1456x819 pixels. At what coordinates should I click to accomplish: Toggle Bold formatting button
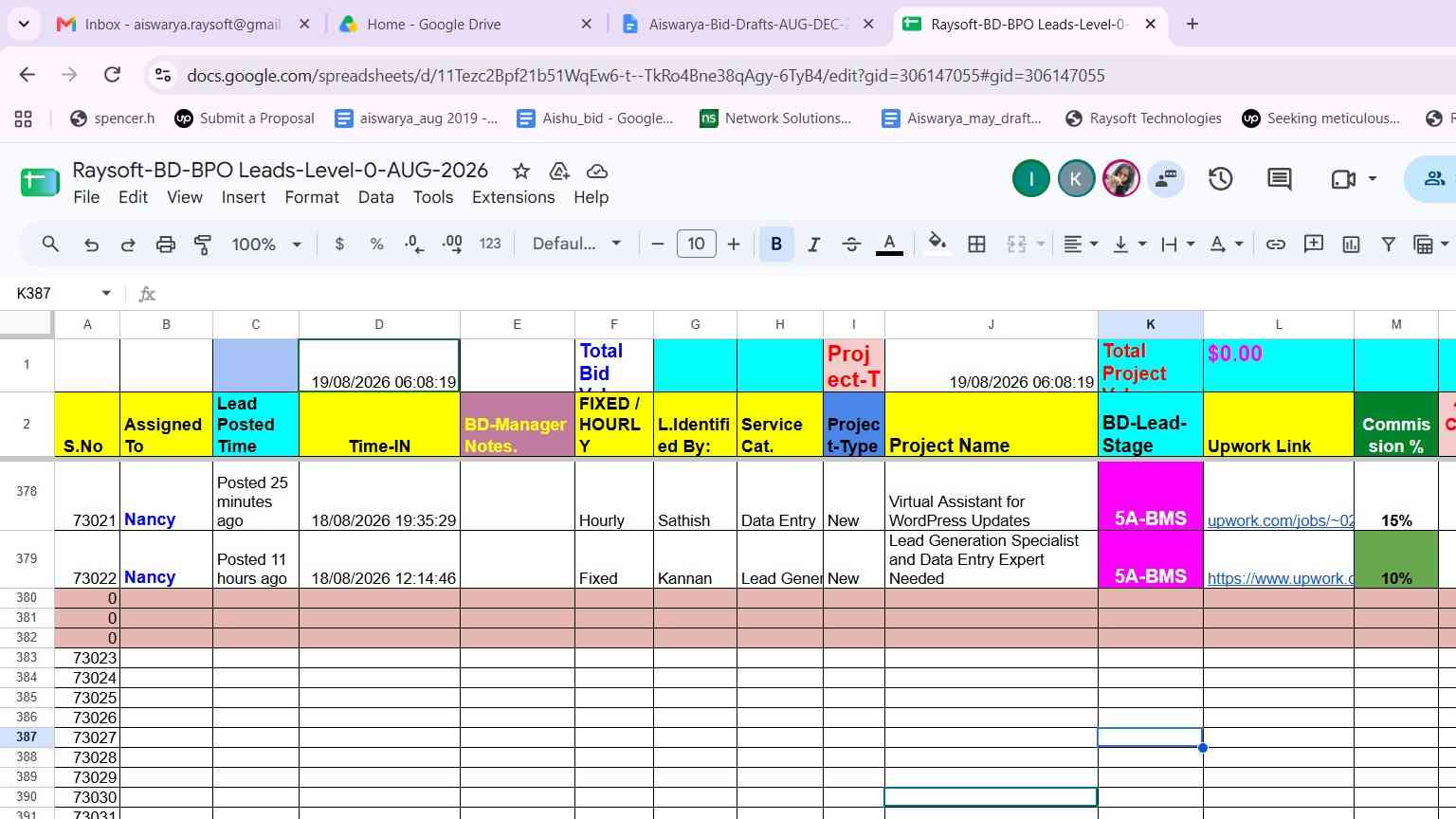point(776,245)
